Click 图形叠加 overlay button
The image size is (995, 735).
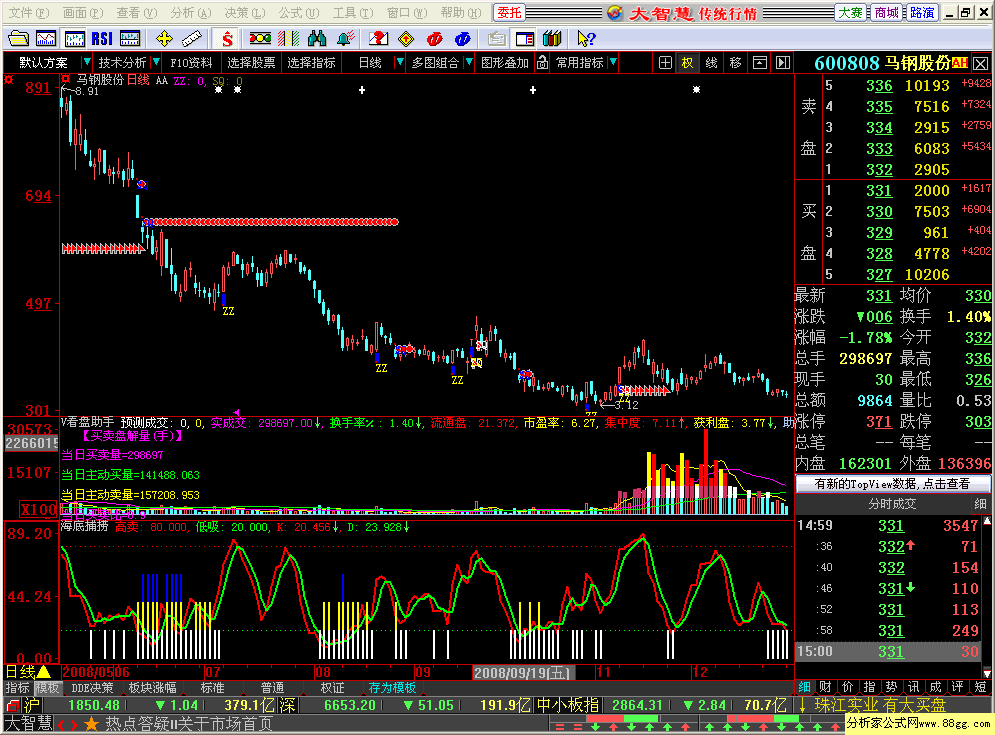click(x=504, y=62)
